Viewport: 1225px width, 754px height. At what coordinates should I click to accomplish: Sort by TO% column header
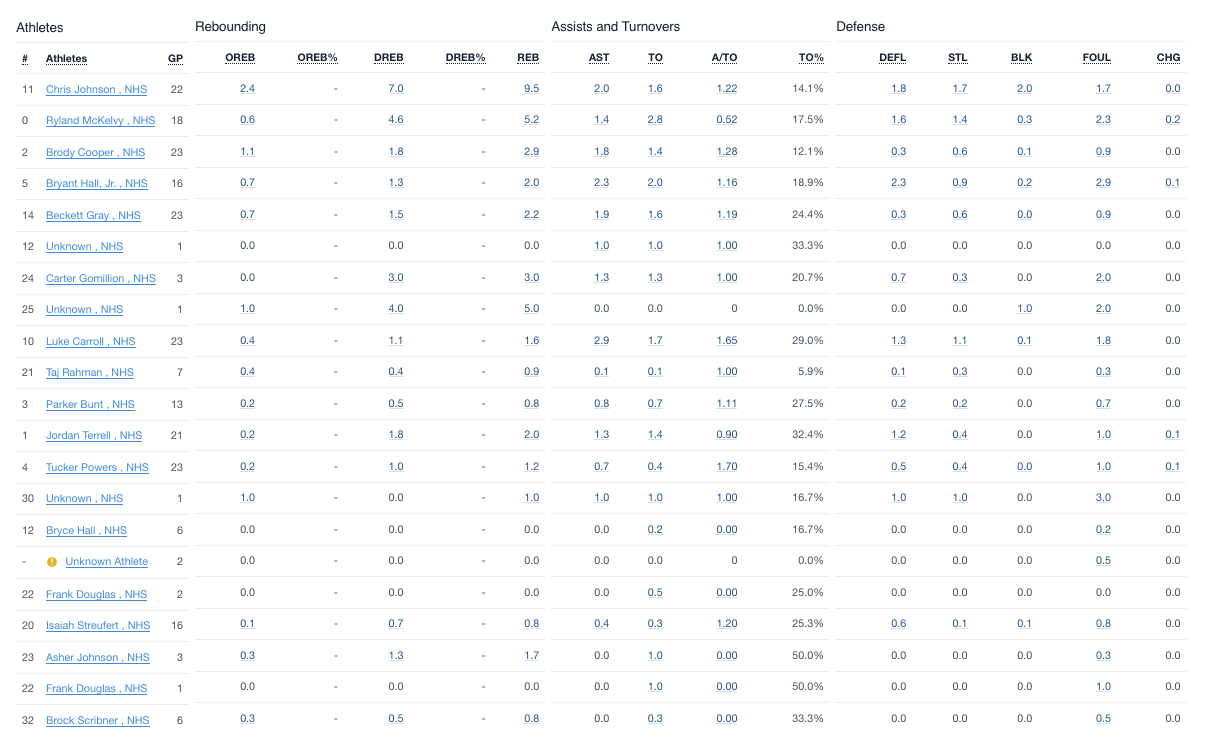click(x=811, y=58)
